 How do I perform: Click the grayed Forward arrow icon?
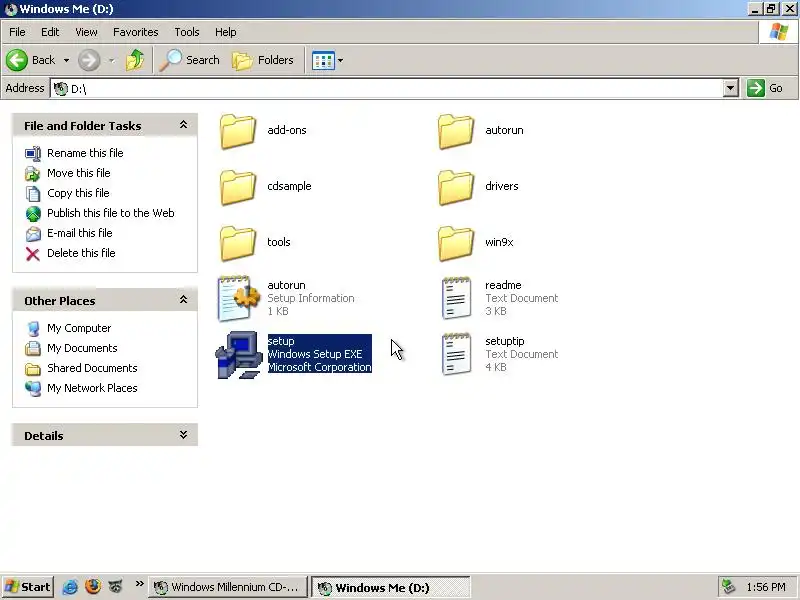coord(89,60)
